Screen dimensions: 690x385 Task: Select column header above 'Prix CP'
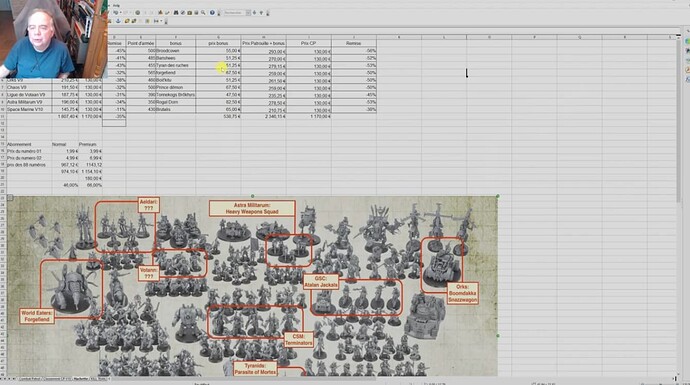click(x=308, y=37)
